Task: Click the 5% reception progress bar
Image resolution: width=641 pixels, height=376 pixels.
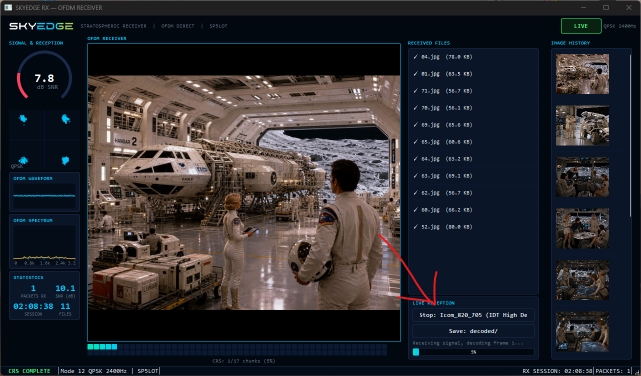Action: [473, 352]
